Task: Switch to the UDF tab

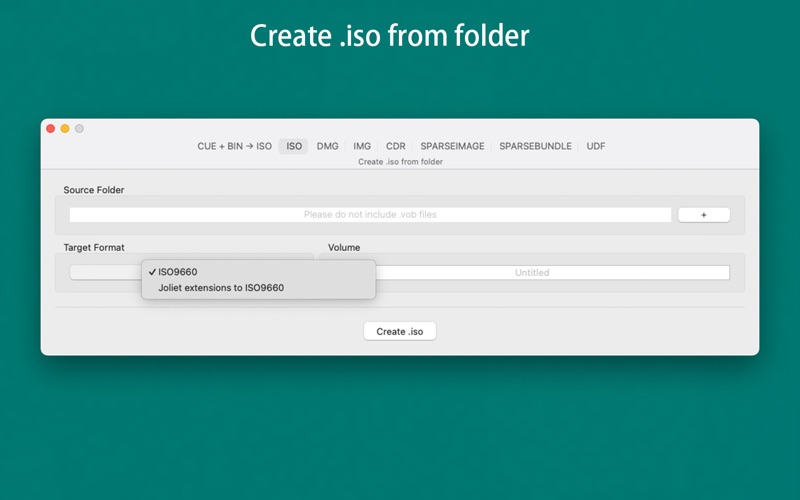Action: (x=595, y=146)
